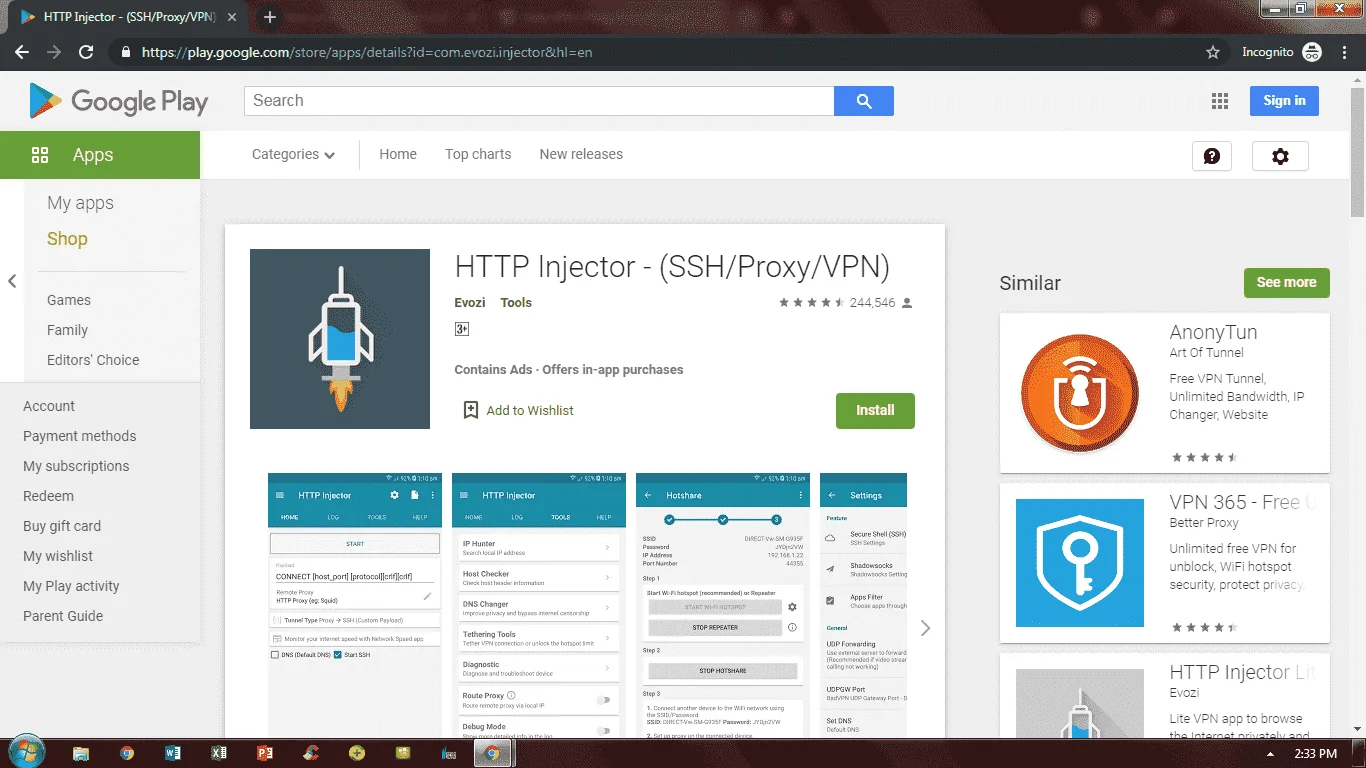This screenshot has width=1366, height=768.
Task: Click the blue search magnifier button
Action: [864, 101]
